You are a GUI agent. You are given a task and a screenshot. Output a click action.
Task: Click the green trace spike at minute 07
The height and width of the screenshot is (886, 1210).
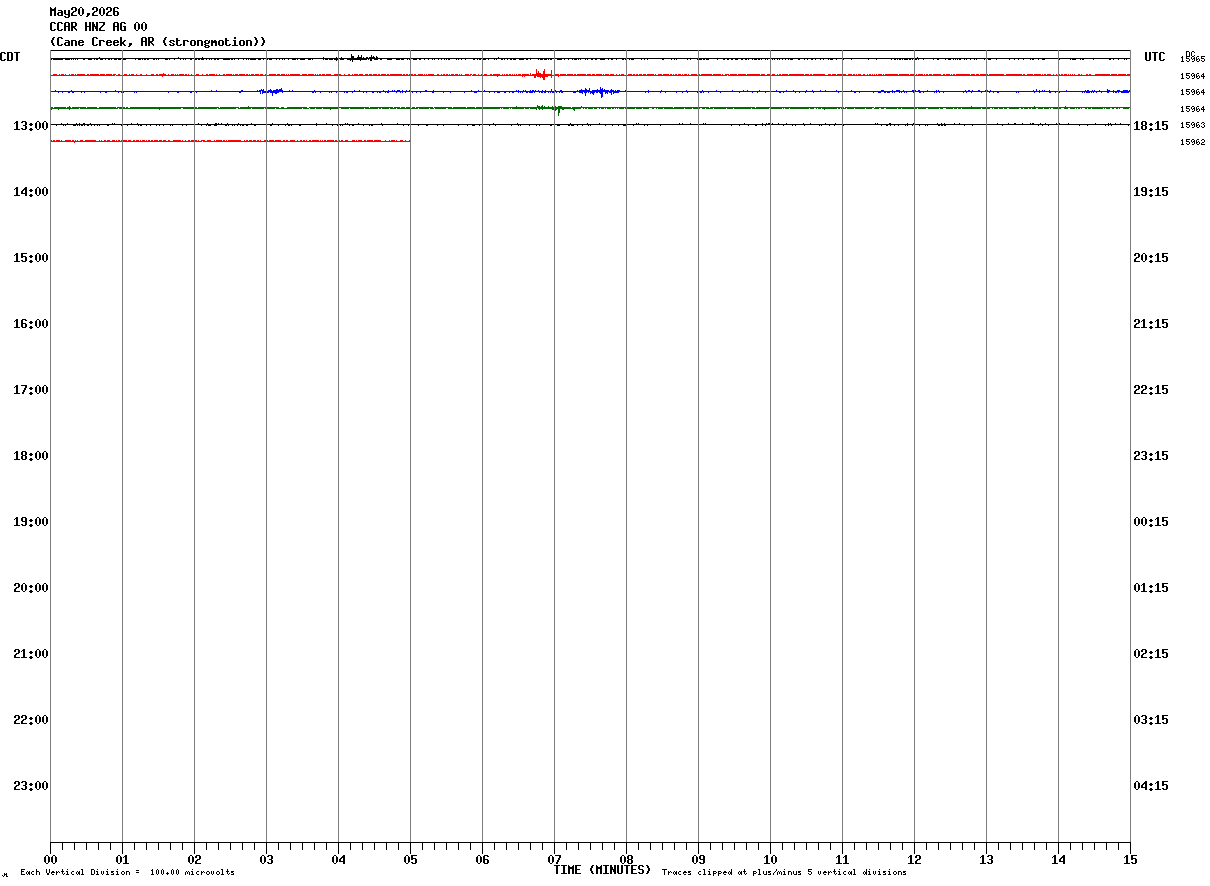coord(557,109)
